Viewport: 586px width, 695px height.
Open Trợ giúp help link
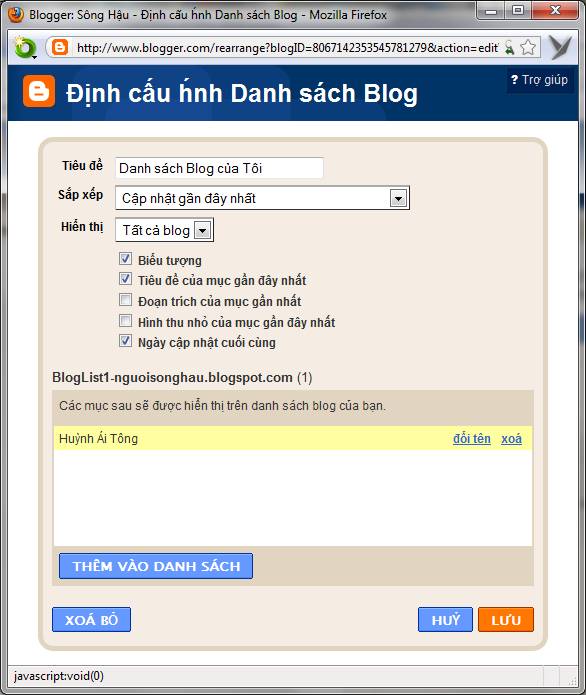[539, 80]
